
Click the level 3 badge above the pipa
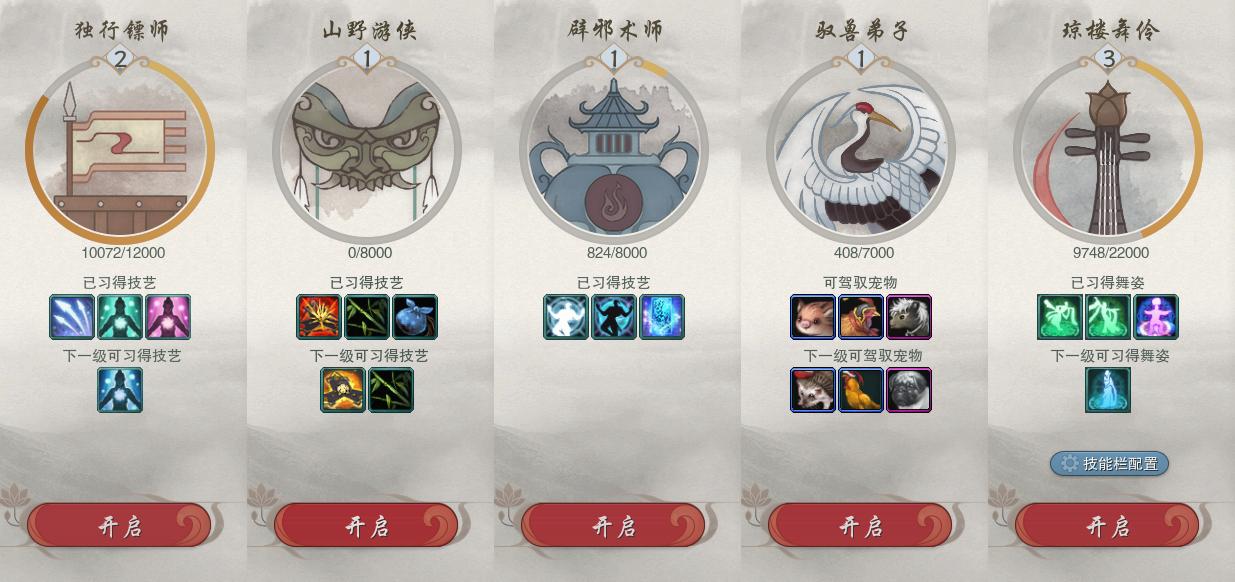click(1108, 60)
